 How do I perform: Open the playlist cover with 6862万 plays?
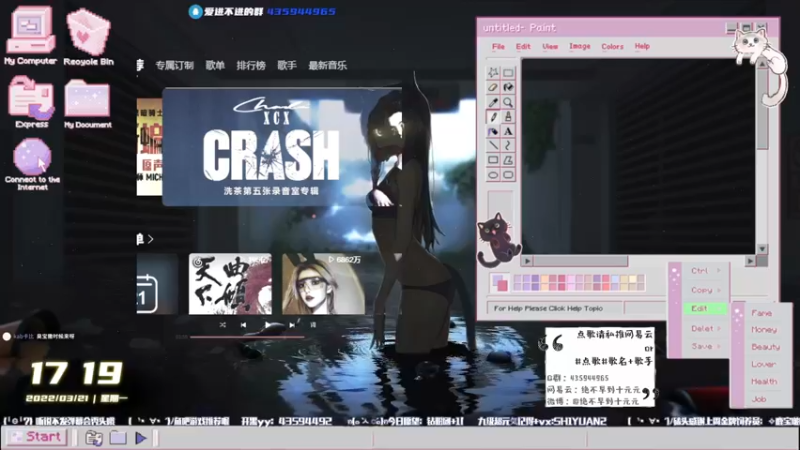323,284
